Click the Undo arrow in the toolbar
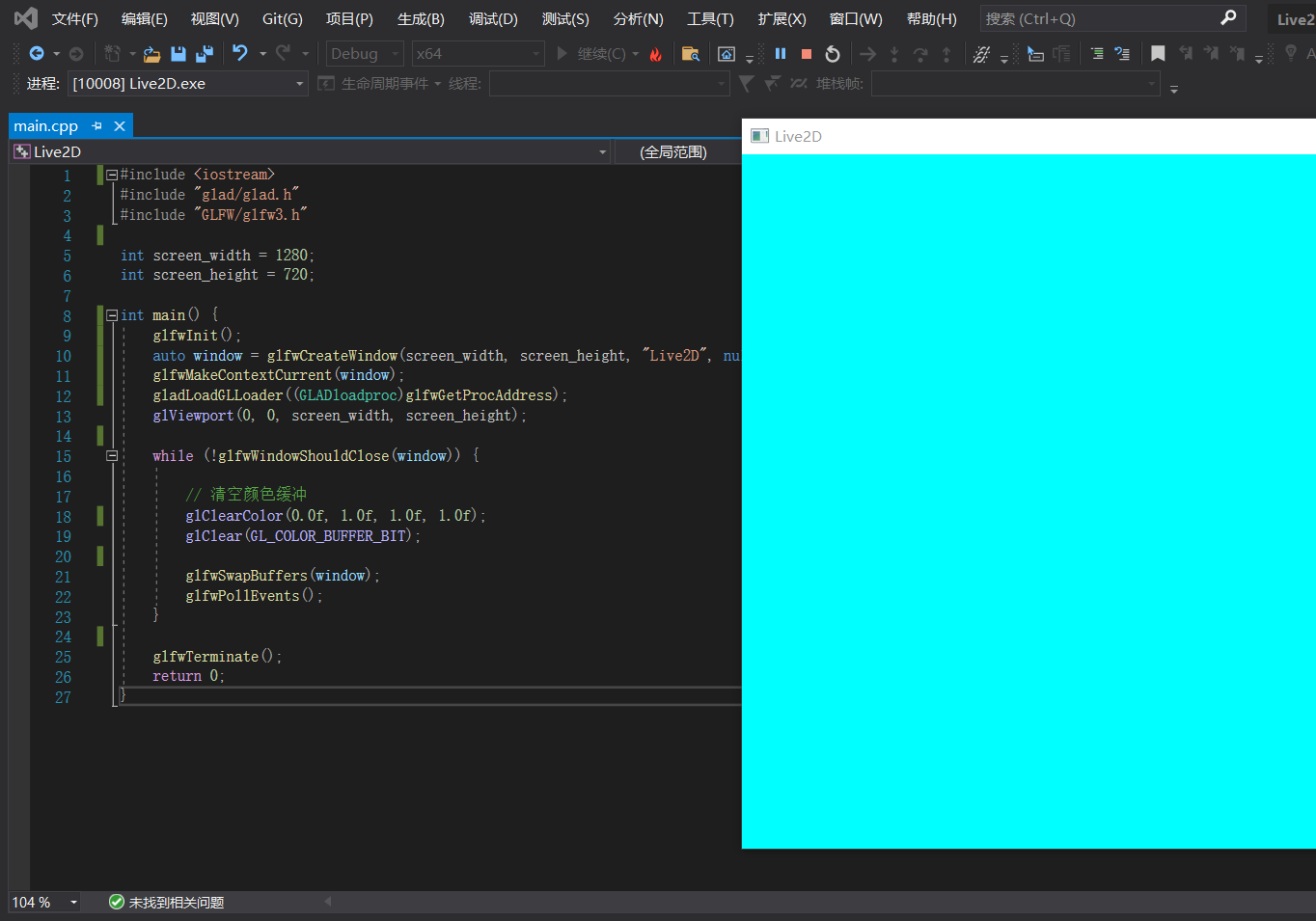 coord(240,54)
